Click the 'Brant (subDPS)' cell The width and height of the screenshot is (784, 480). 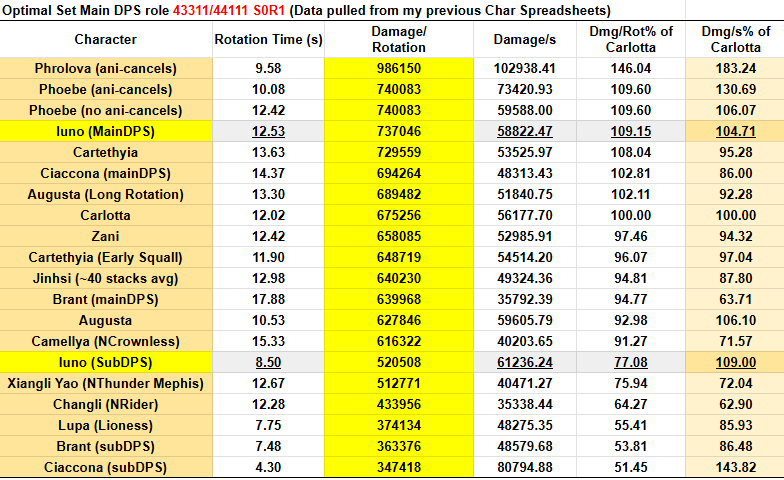pos(106,446)
